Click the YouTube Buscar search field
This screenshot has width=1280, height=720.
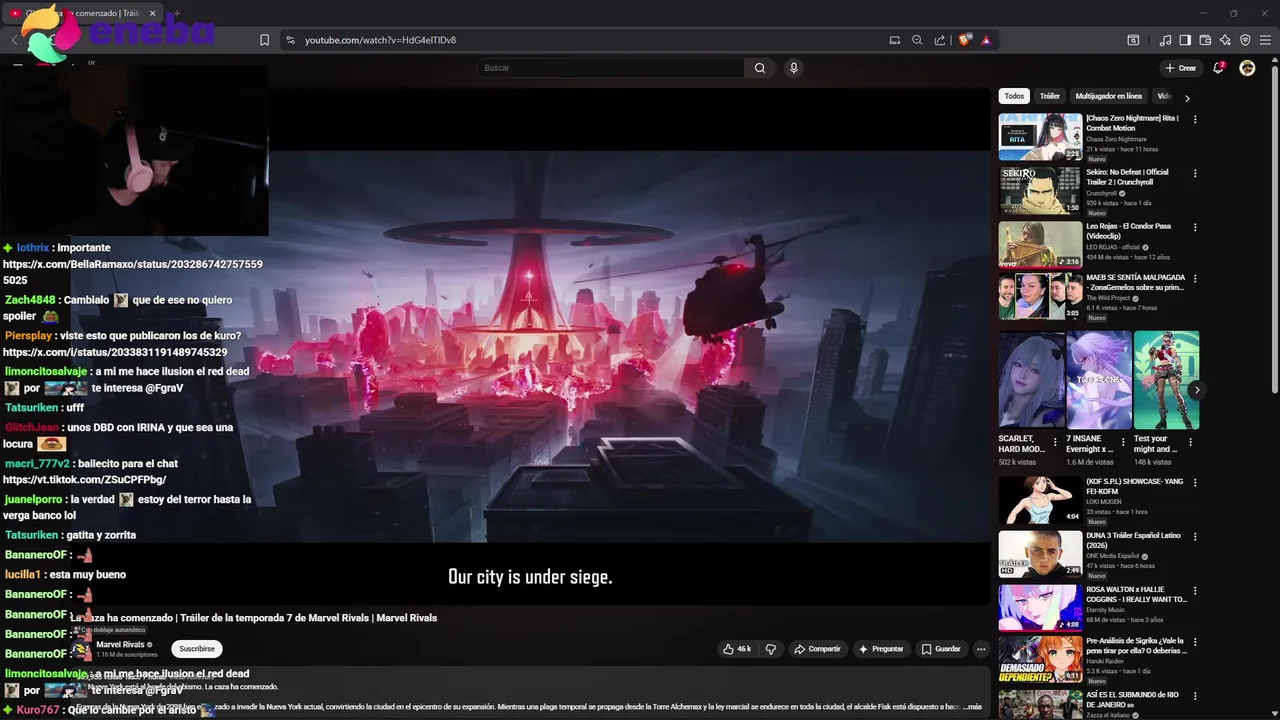pyautogui.click(x=610, y=68)
